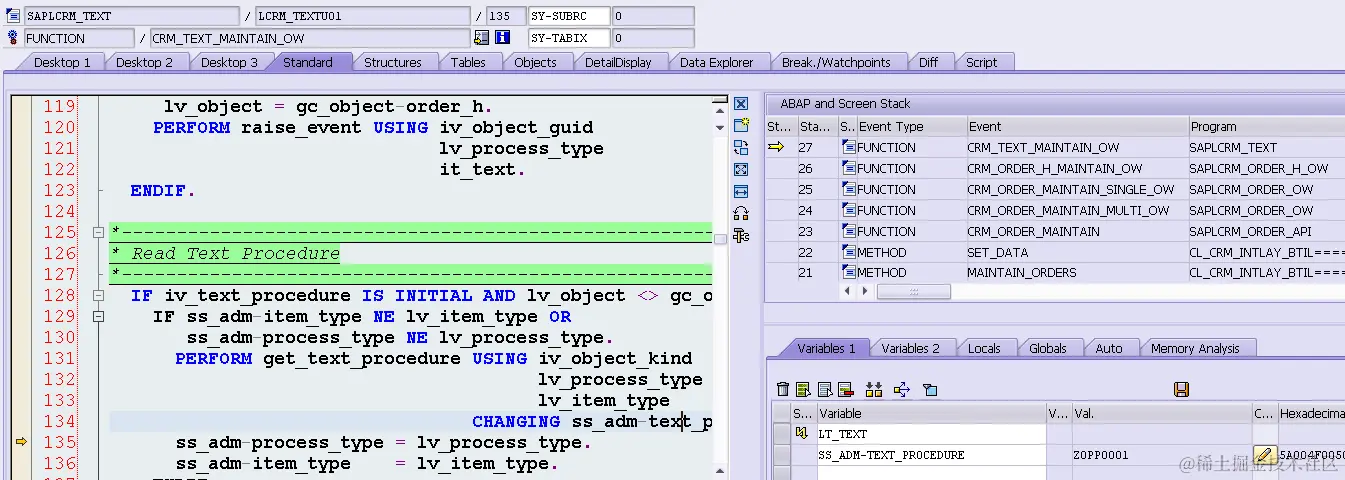Click the stack table horizontal scrollbar thumb

pyautogui.click(x=913, y=291)
